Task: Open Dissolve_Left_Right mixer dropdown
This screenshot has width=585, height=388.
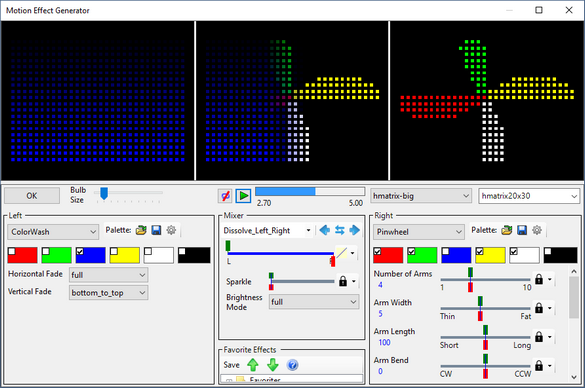Action: pyautogui.click(x=267, y=231)
